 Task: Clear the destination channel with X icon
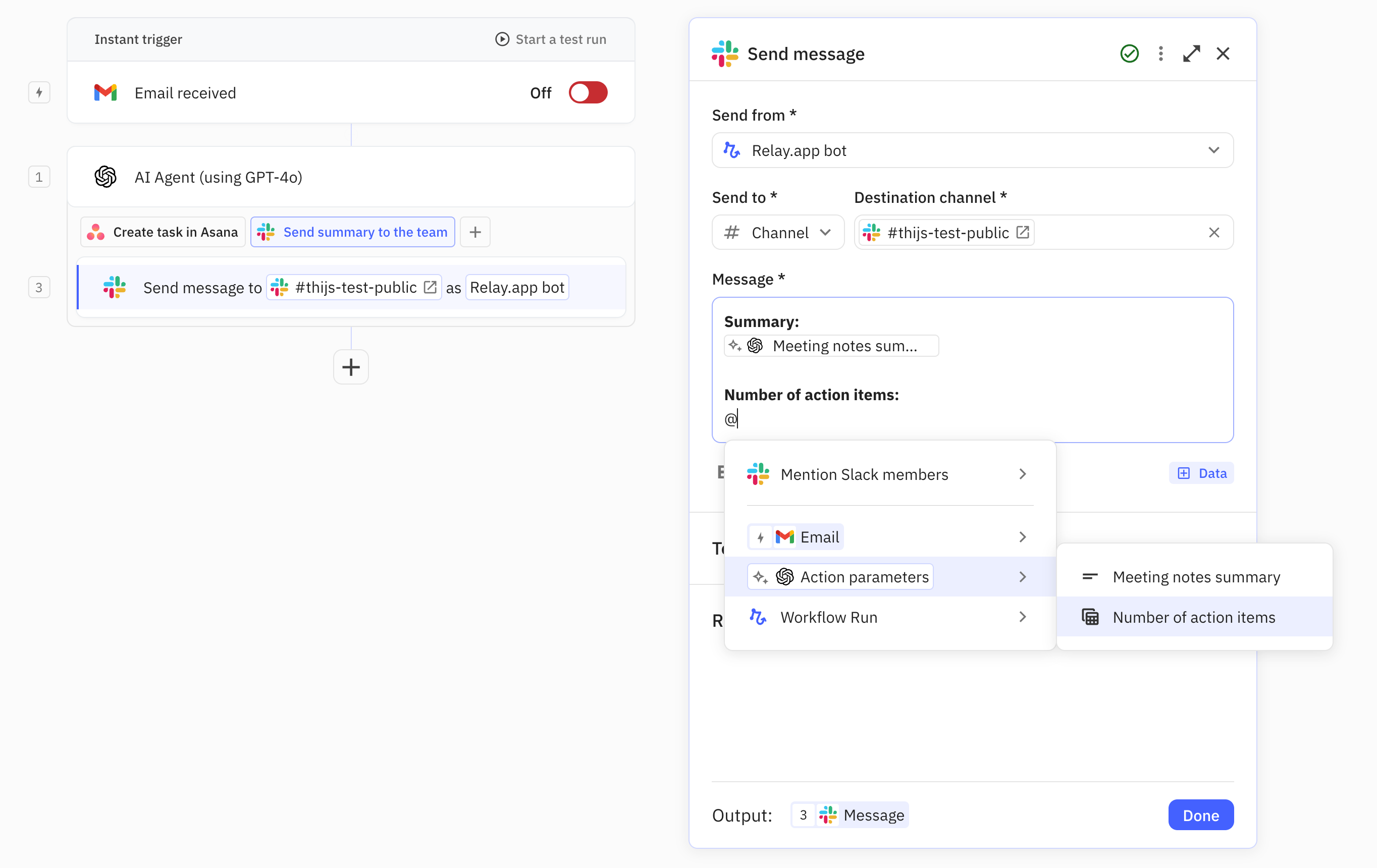pyautogui.click(x=1213, y=232)
